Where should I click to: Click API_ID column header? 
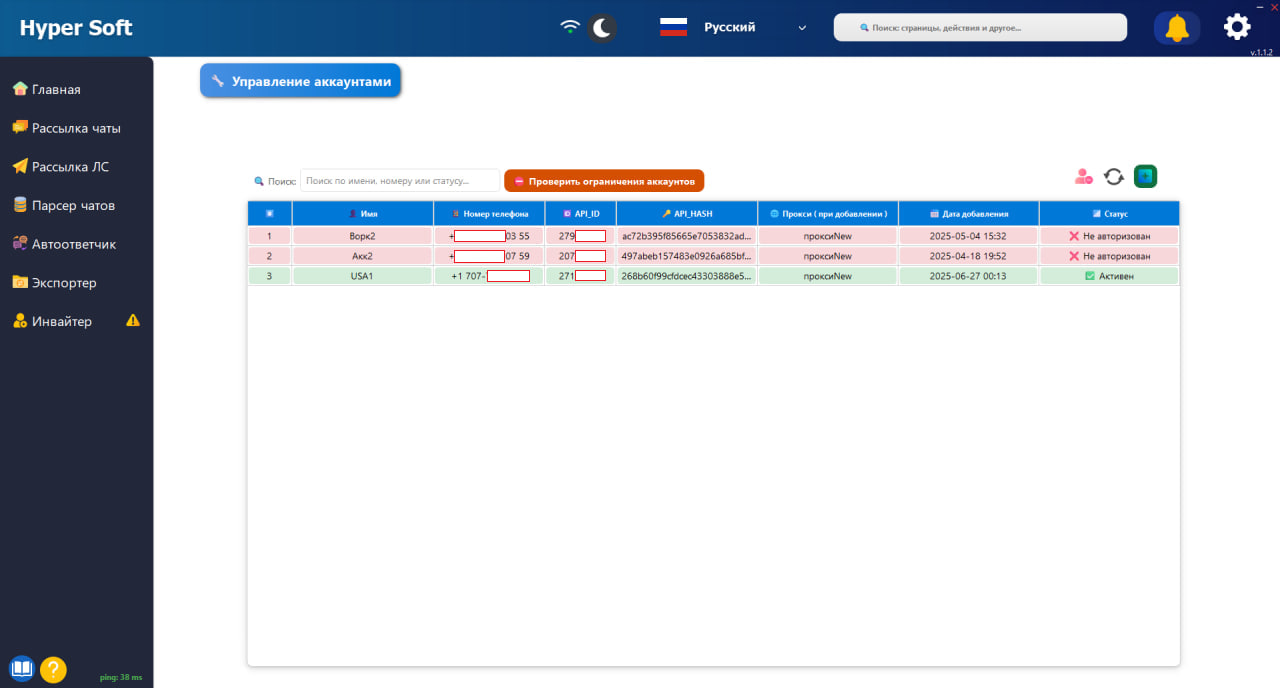581,214
